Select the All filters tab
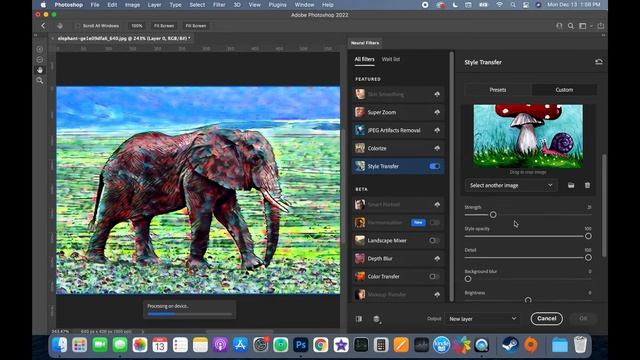 364,59
